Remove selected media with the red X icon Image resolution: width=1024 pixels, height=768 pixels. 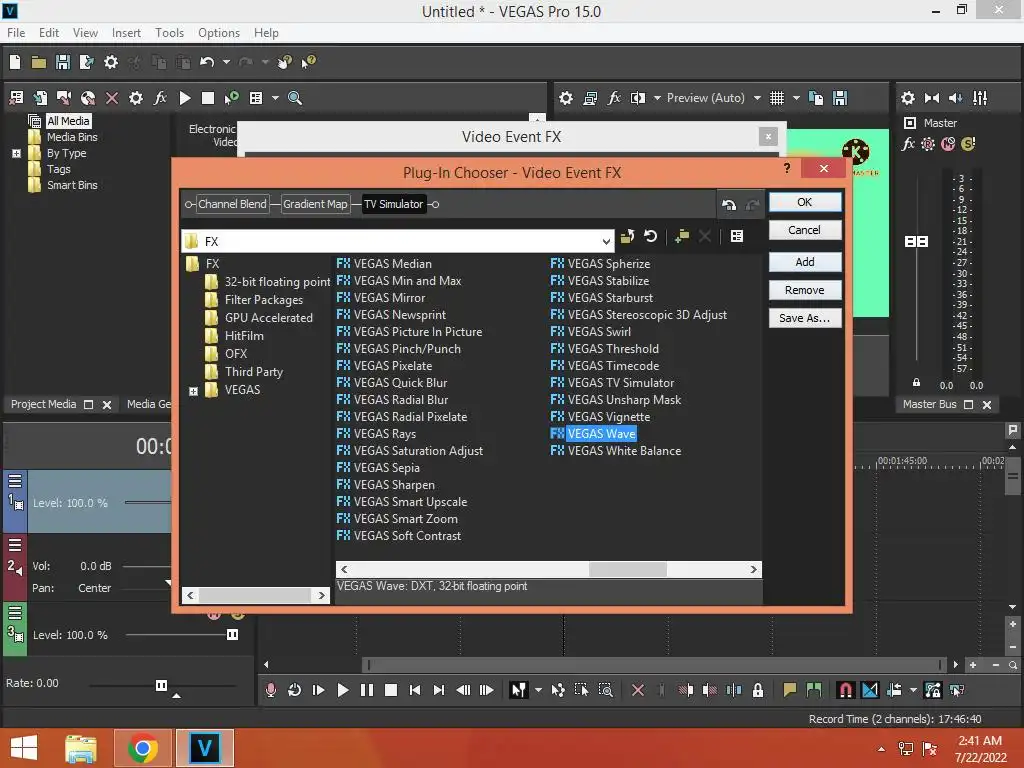(x=112, y=98)
